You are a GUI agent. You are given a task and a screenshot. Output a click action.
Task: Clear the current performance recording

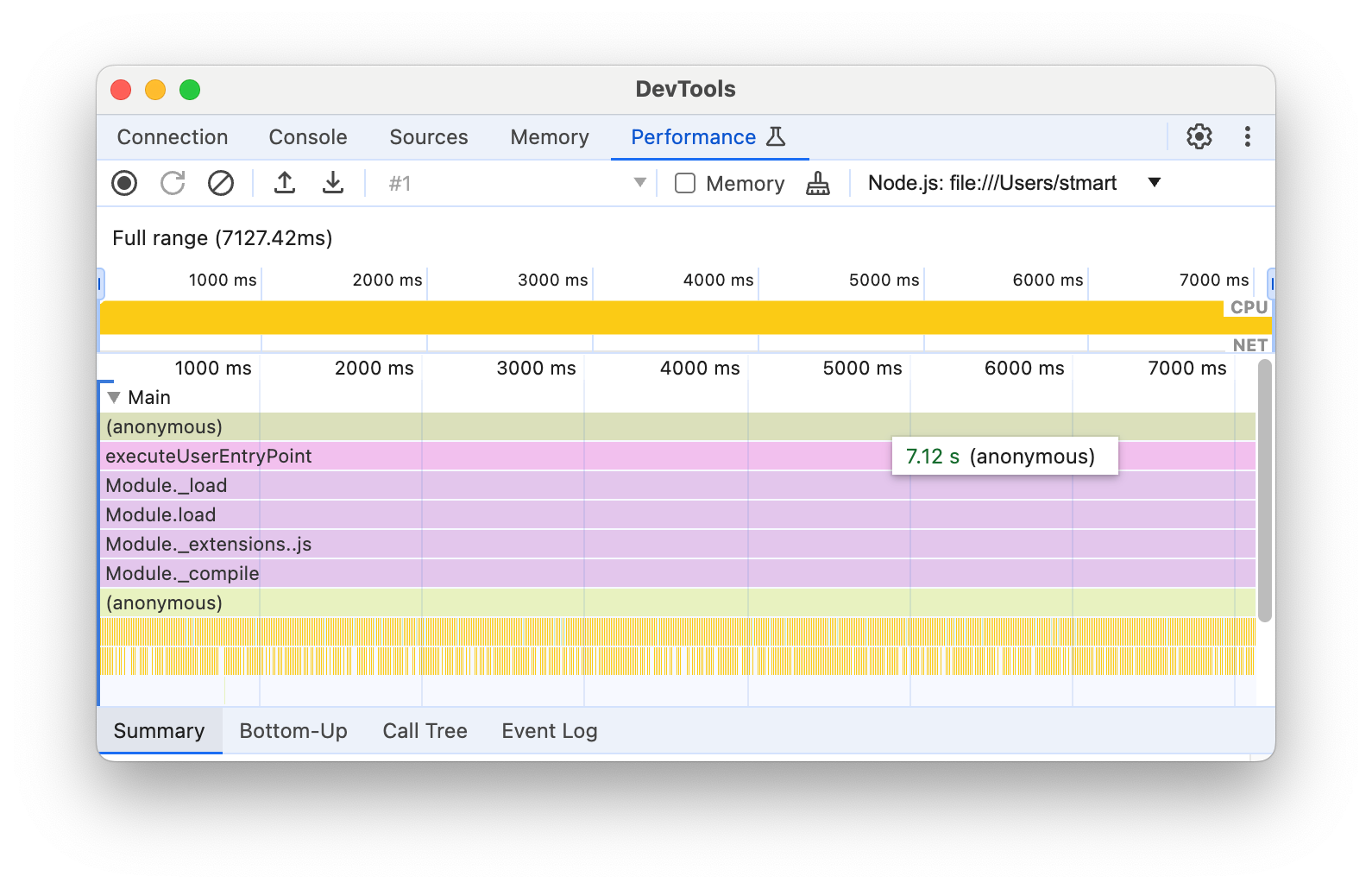[221, 183]
